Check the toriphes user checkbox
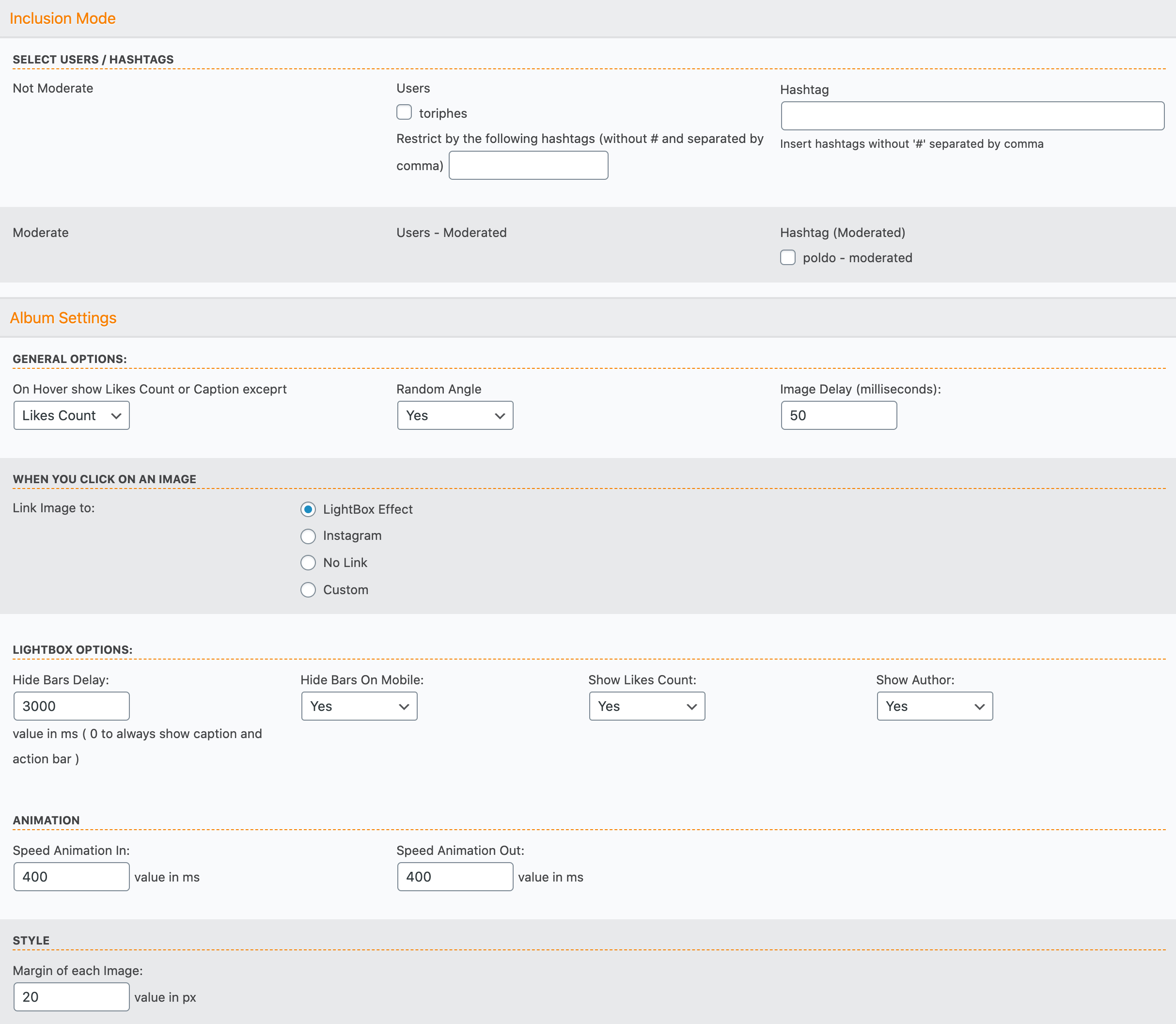 click(404, 112)
